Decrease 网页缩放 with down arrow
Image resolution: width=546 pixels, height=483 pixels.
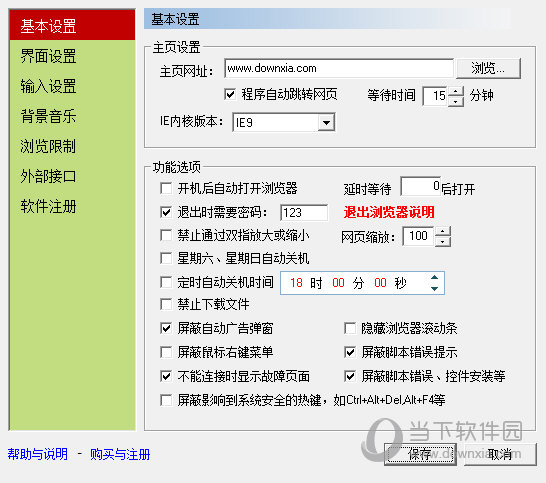coord(442,241)
